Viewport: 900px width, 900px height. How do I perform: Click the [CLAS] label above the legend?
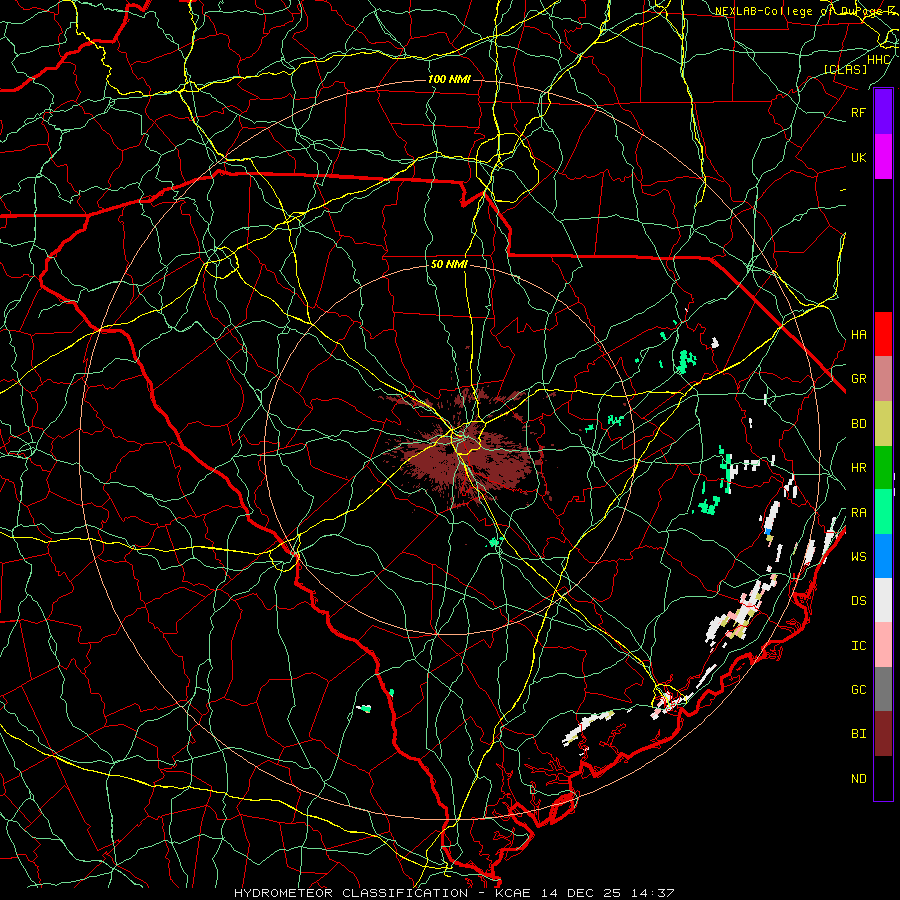pyautogui.click(x=845, y=69)
